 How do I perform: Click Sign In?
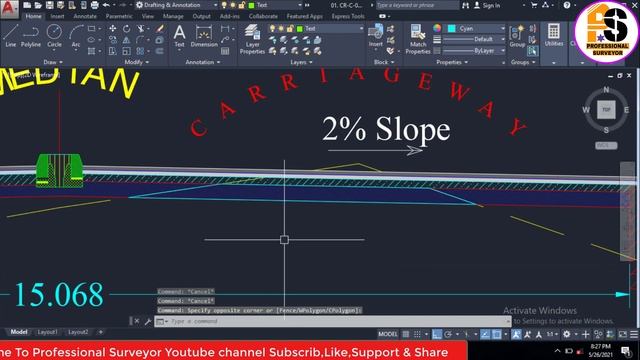[487, 5]
